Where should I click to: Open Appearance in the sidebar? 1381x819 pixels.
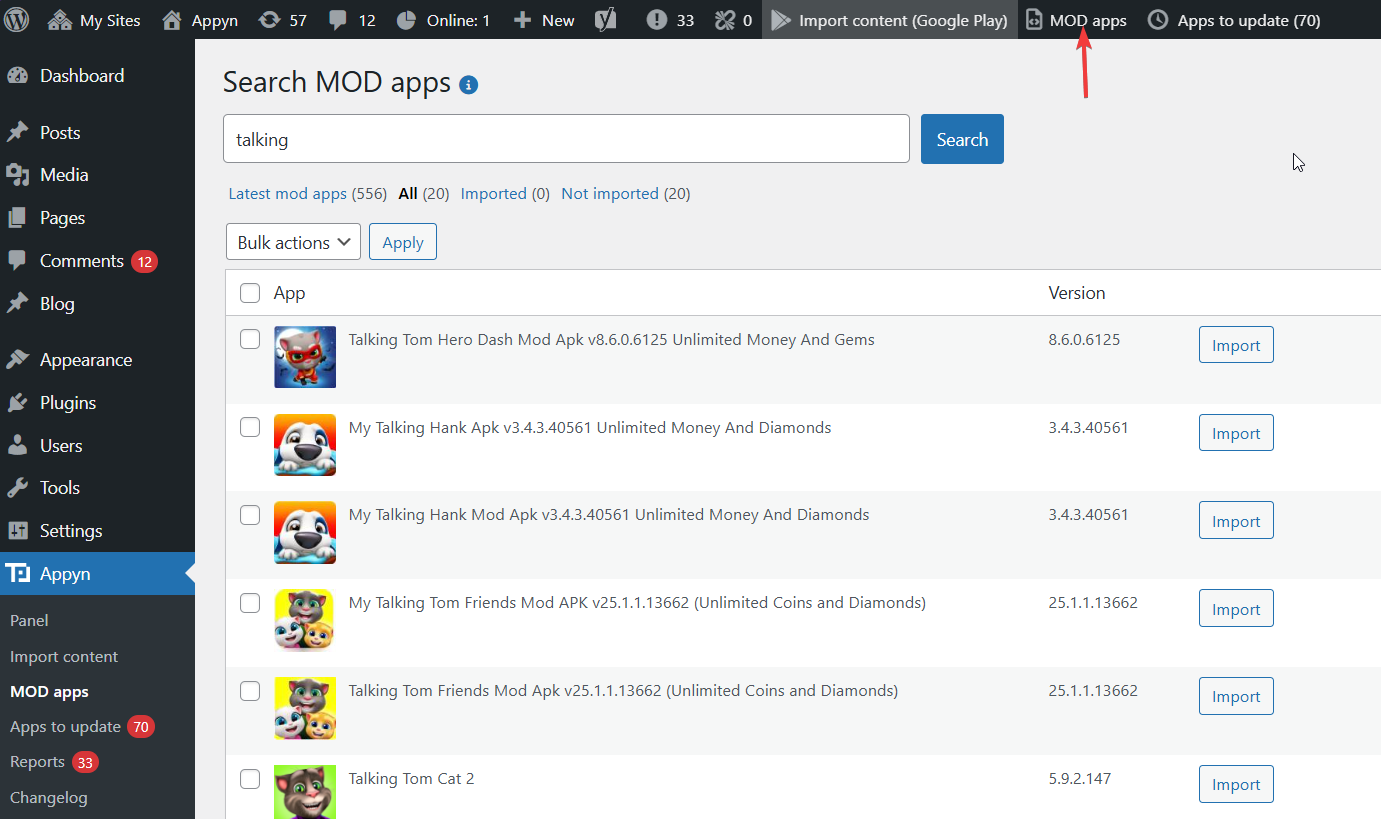tap(85, 360)
